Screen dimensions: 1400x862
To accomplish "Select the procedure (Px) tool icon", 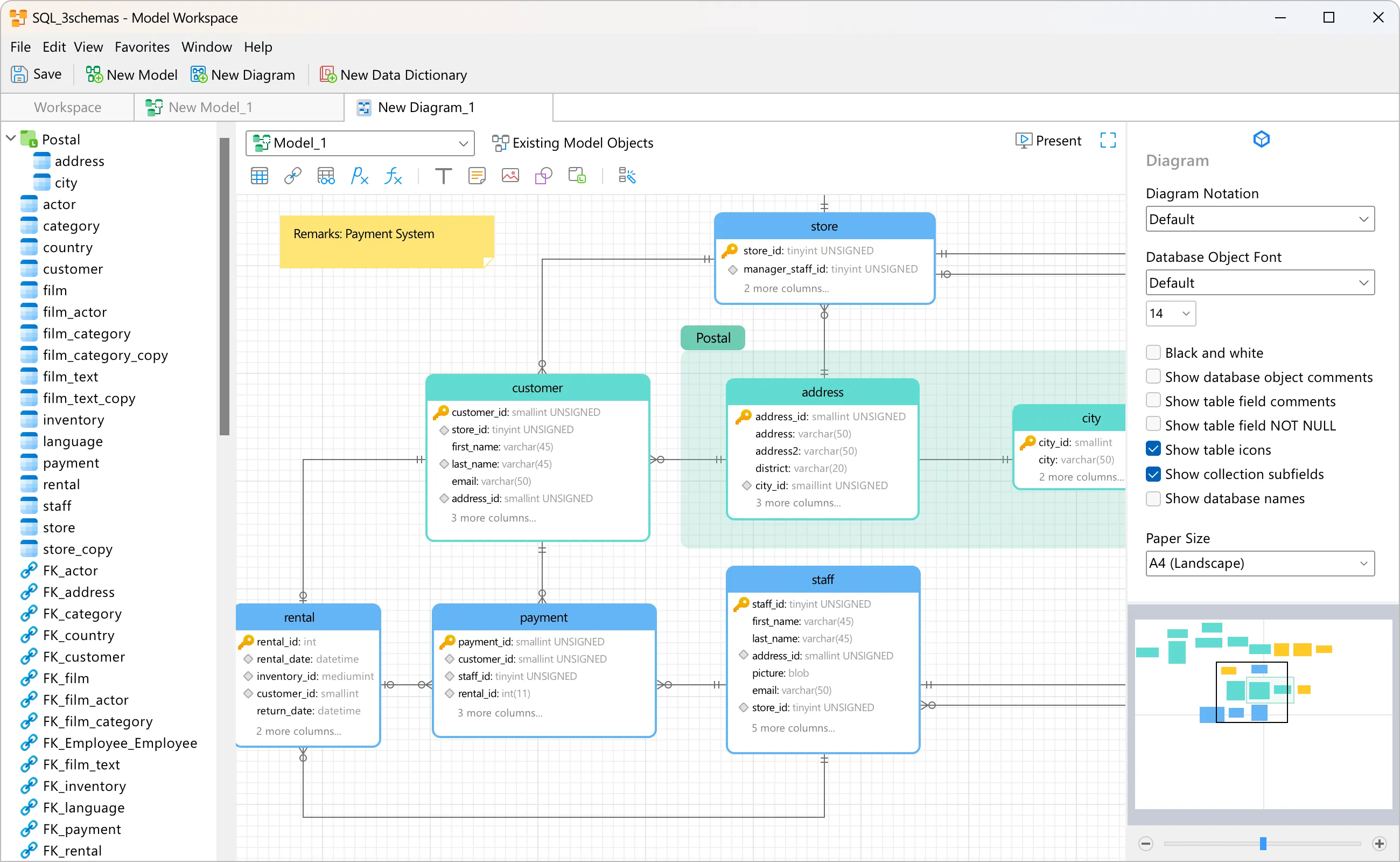I will [360, 176].
